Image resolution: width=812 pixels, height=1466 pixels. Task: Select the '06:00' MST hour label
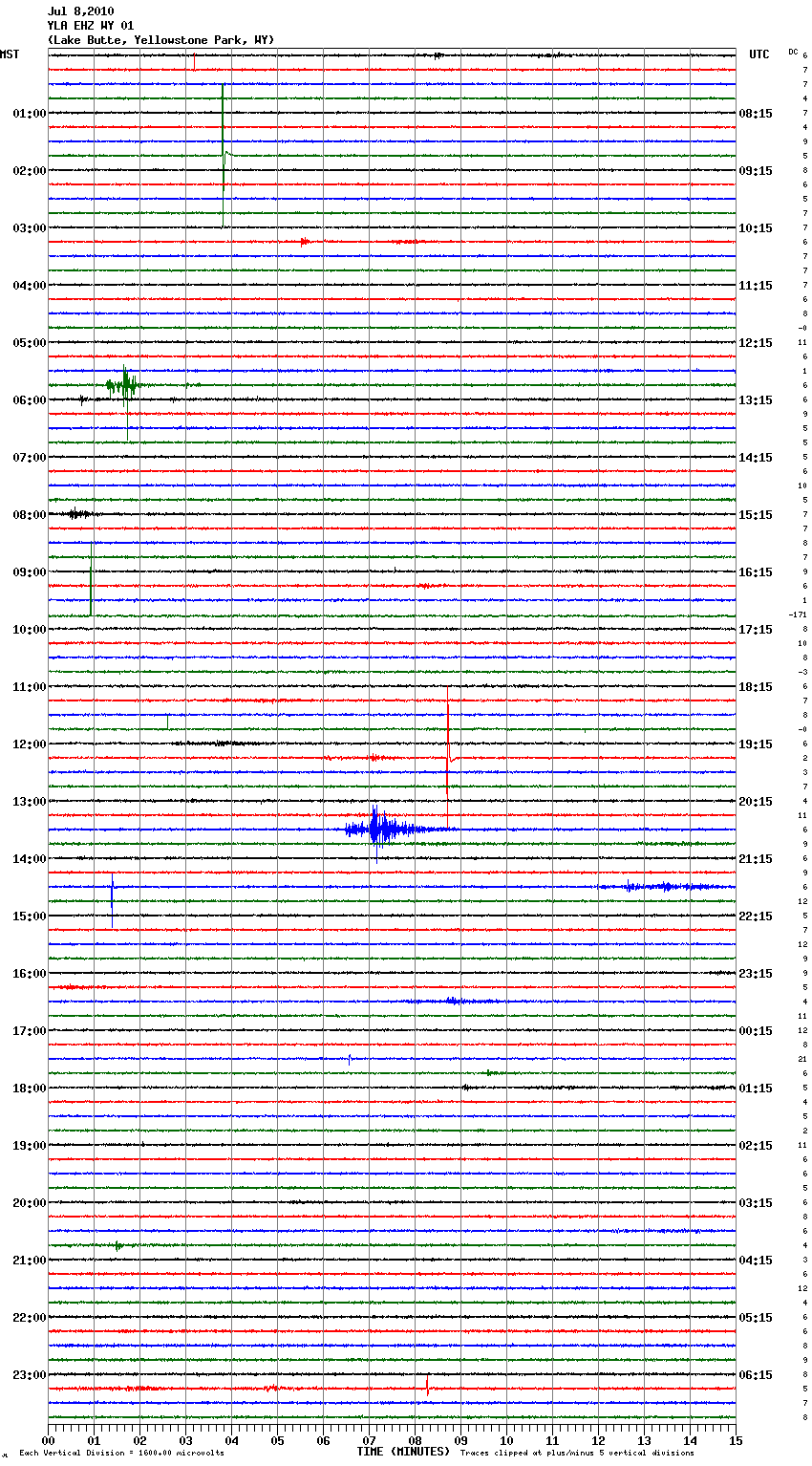[x=29, y=400]
